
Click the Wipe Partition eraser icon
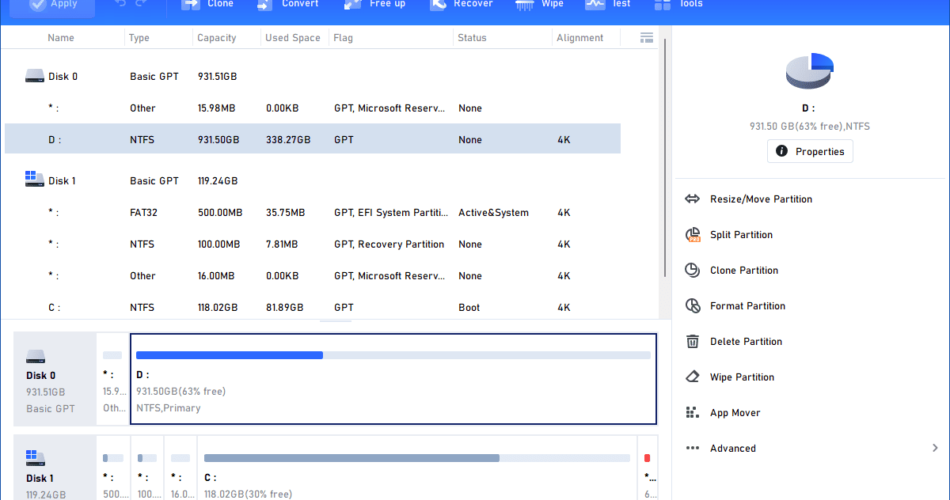693,377
